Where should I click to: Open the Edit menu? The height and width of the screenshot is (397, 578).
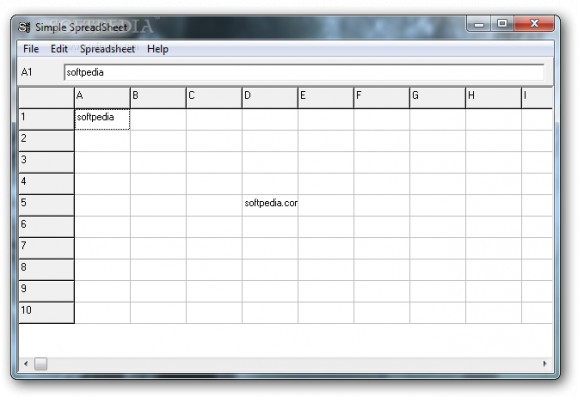click(59, 49)
